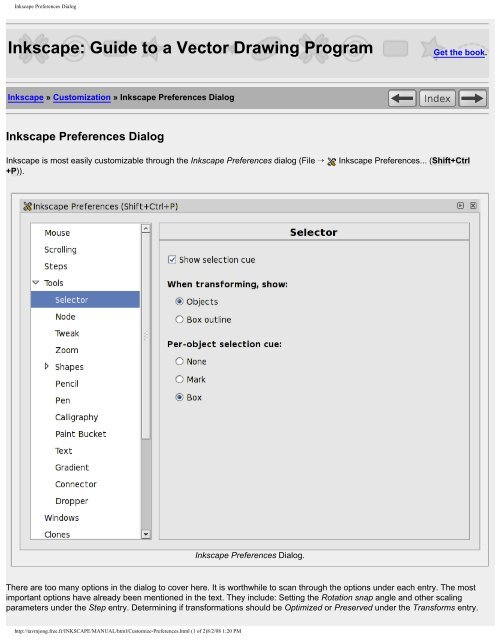495x640 pixels.
Task: Select the Node item in tree
Action: [65, 317]
